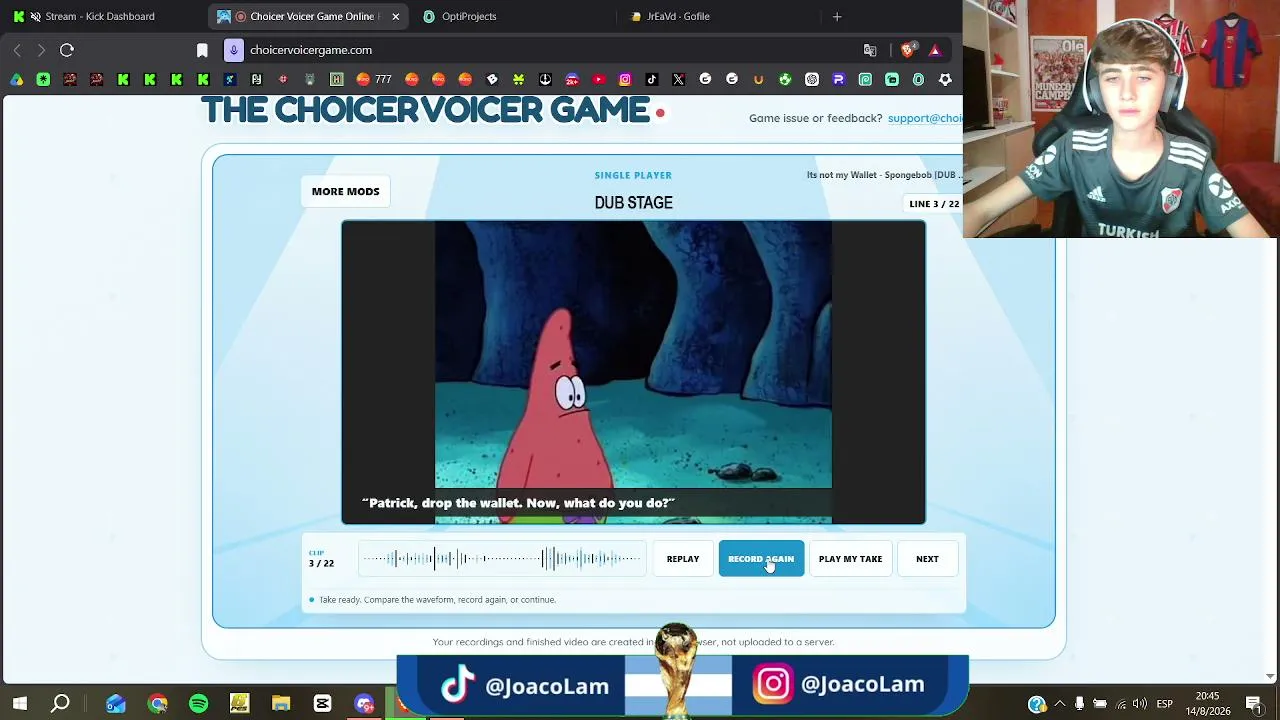Open a new browser tab
The height and width of the screenshot is (720, 1280).
coord(837,16)
